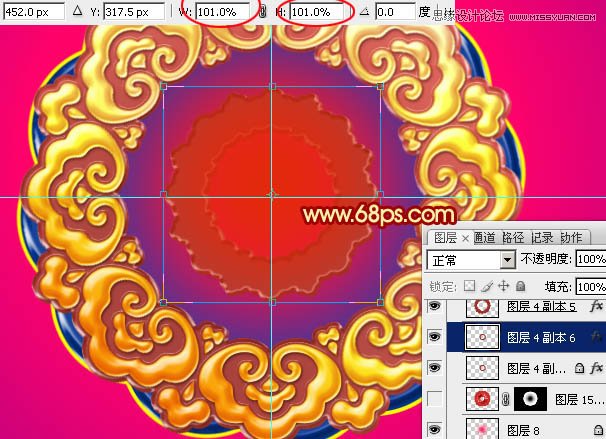Click the left-middle transform handle
The image size is (606, 439).
(163, 194)
